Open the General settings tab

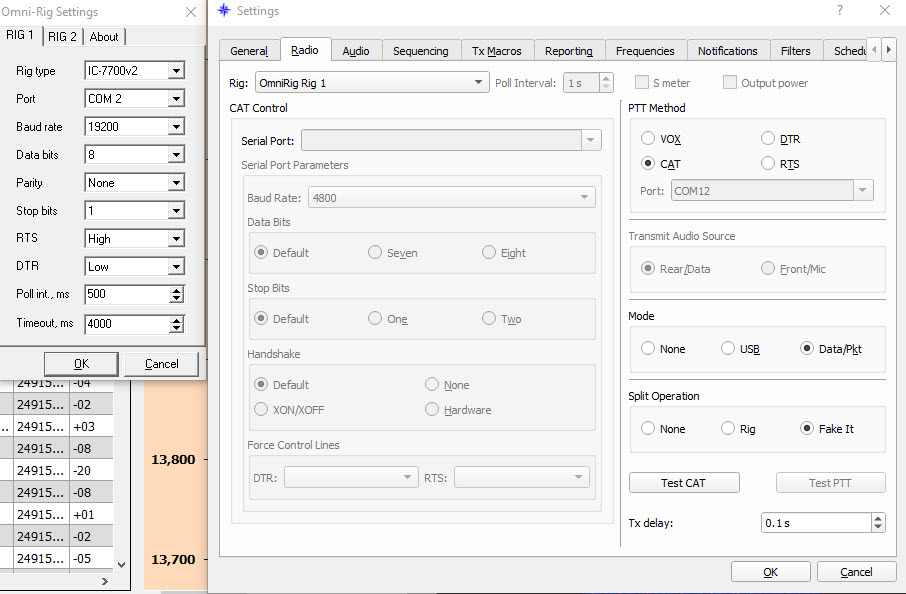pyautogui.click(x=249, y=51)
